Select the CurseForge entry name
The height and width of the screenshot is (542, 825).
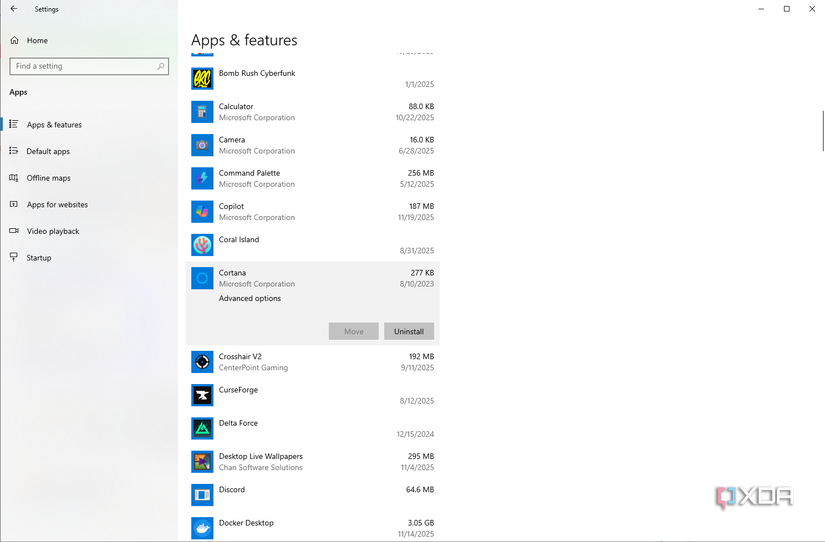click(238, 389)
